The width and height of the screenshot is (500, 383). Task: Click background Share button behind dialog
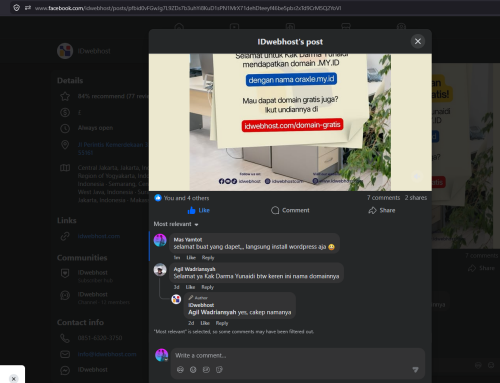[481, 268]
